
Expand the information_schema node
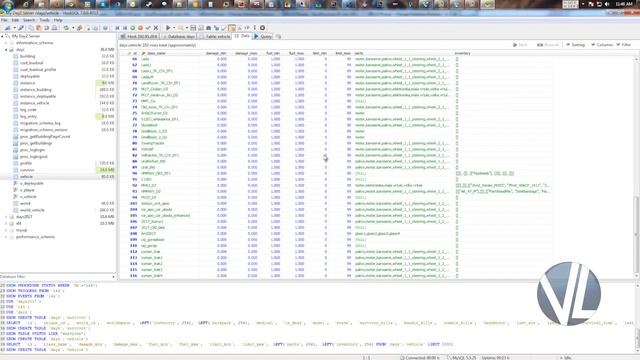6,43
